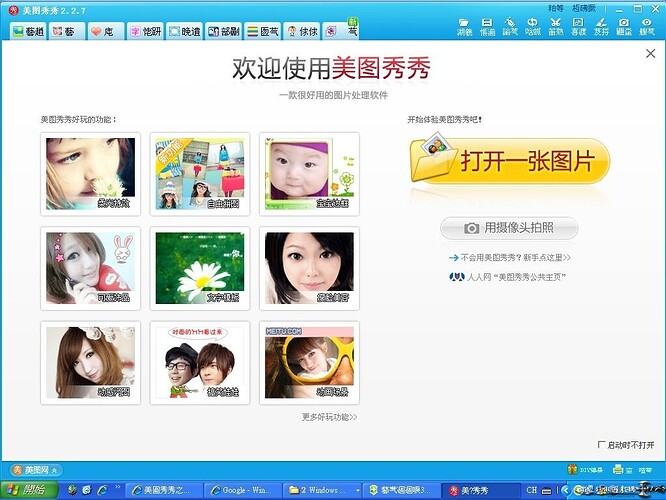The height and width of the screenshot is (500, 666).
Task: Open the Windows Start button
Action: 29,490
